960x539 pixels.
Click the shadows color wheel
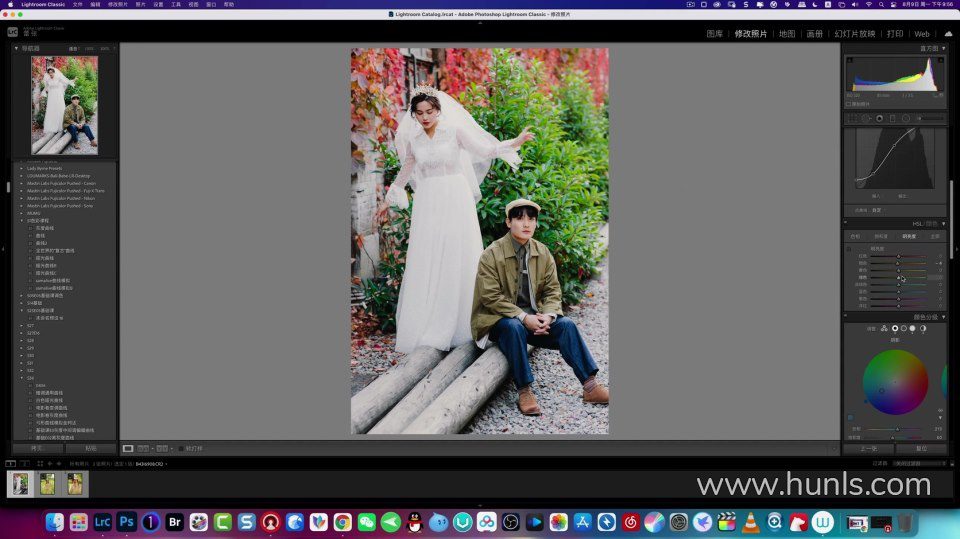coord(895,382)
